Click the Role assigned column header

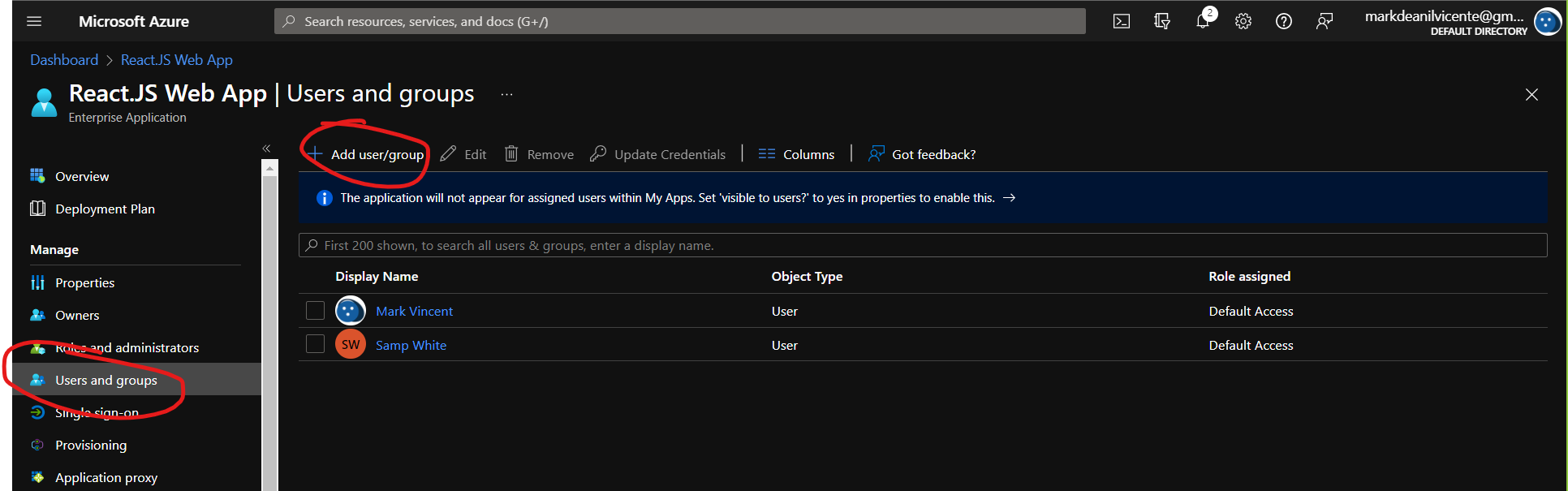[x=1249, y=277]
